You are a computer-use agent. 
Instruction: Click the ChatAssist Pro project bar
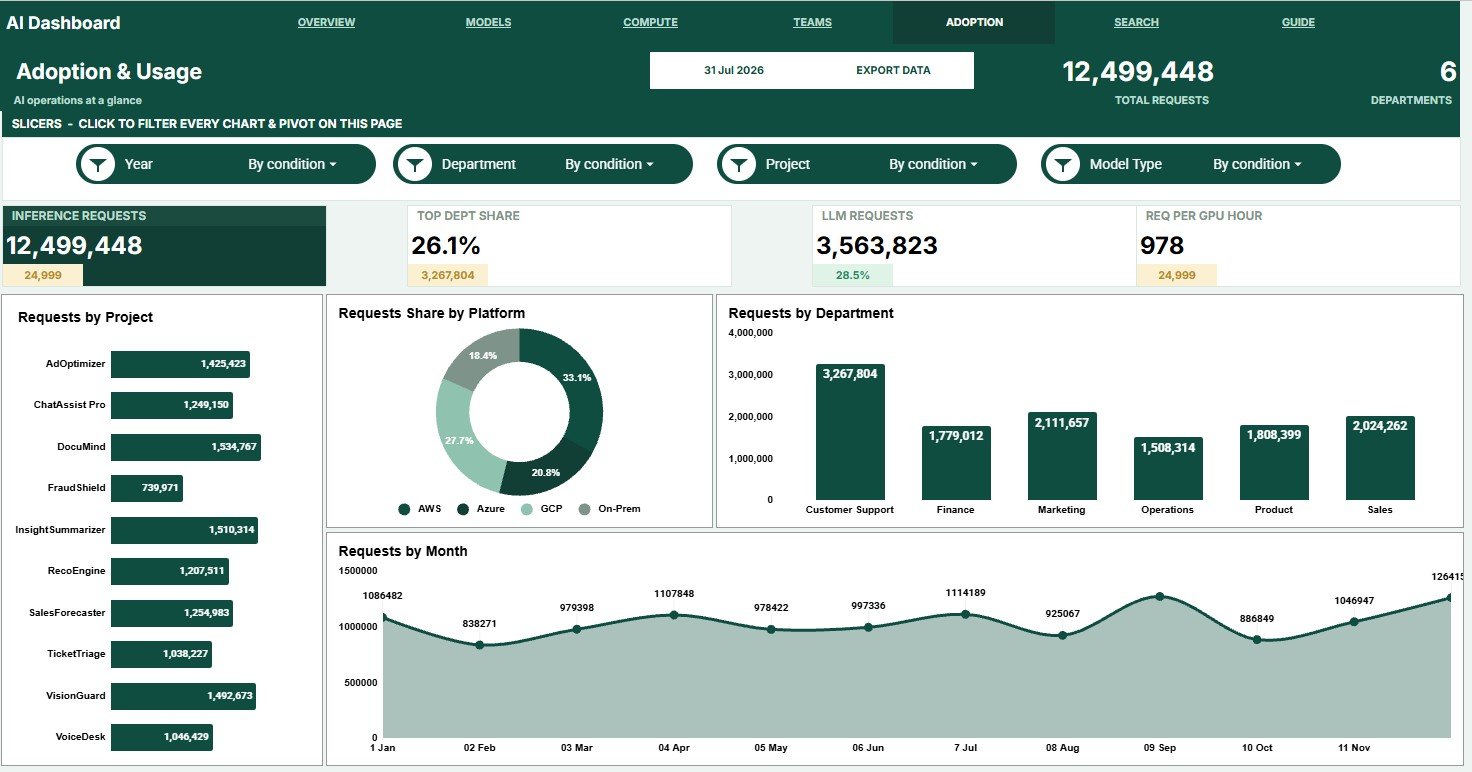(x=172, y=405)
